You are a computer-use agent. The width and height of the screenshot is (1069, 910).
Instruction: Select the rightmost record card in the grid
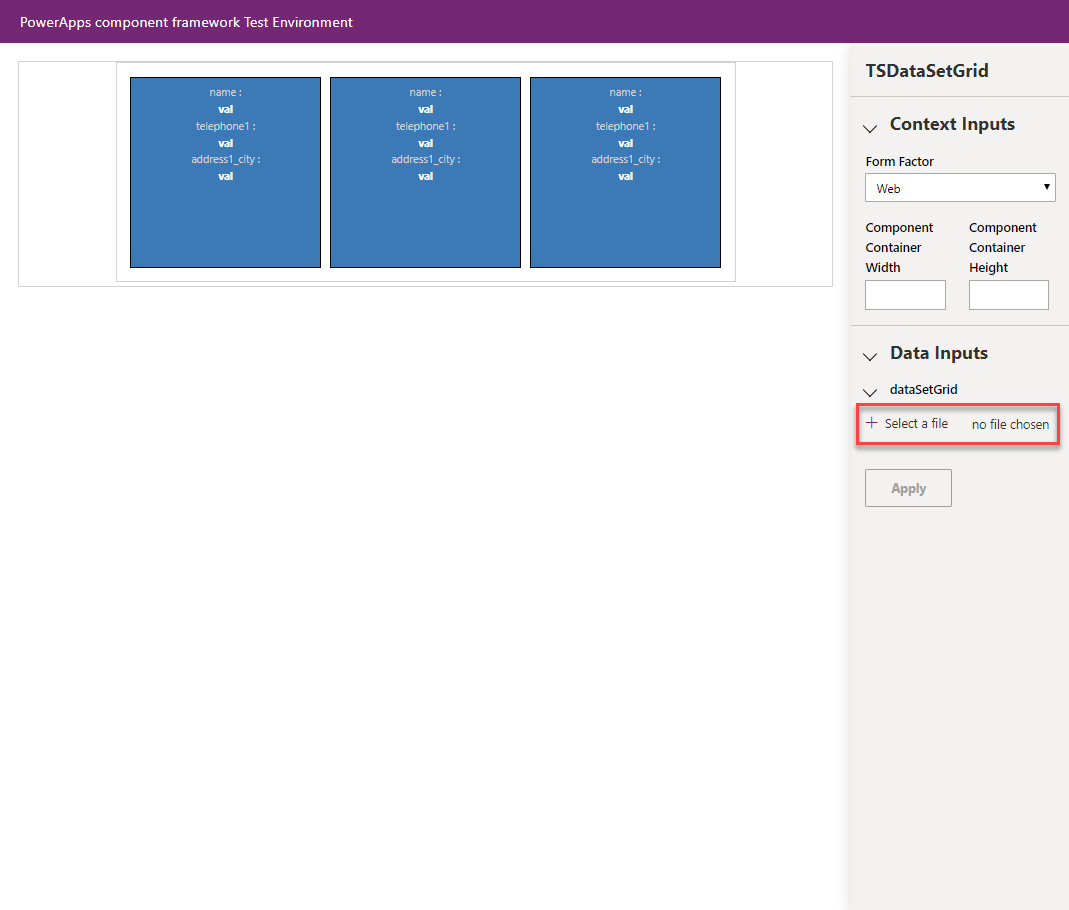(625, 172)
